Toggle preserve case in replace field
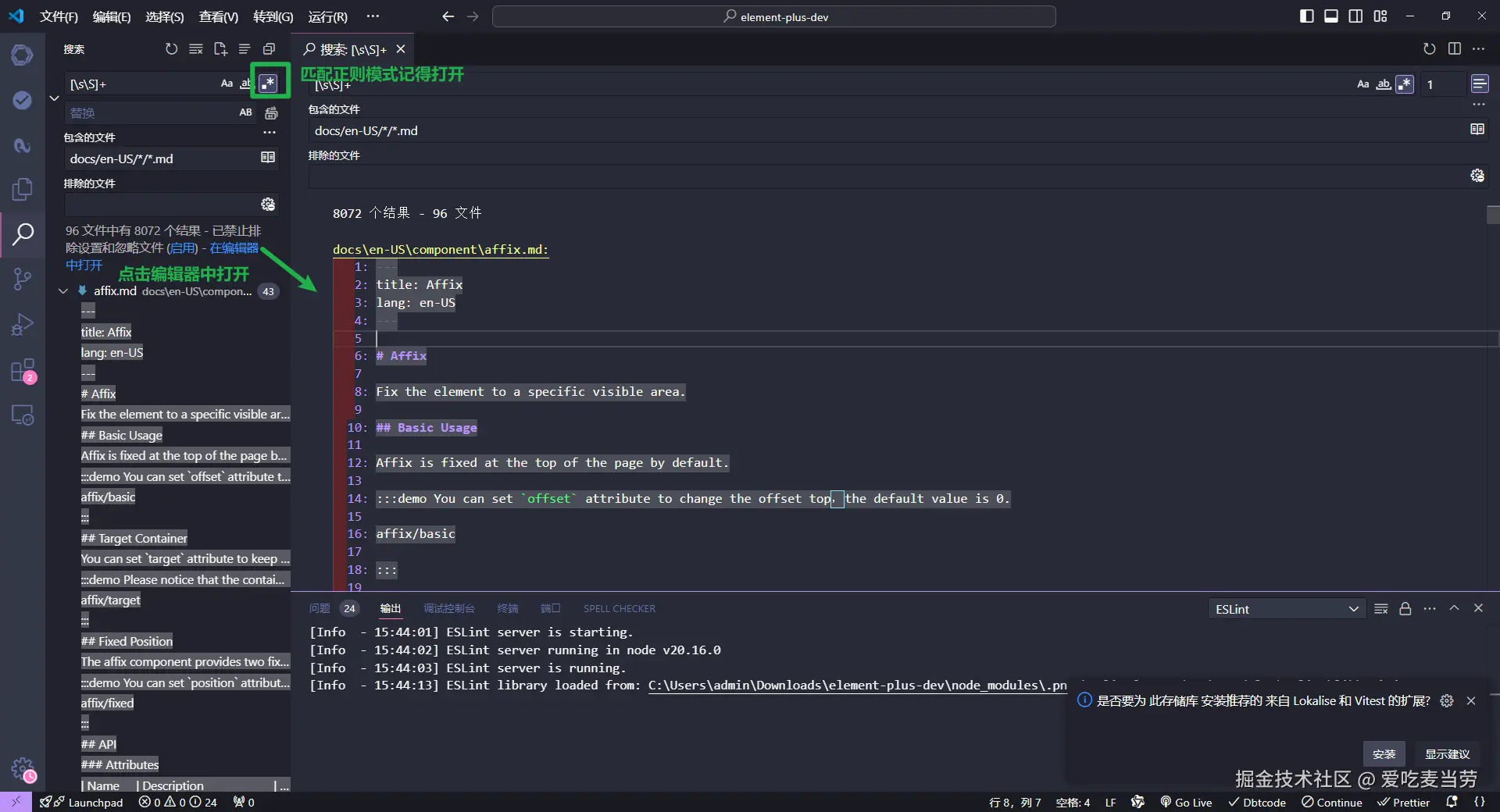This screenshot has width=1500, height=812. (x=245, y=112)
